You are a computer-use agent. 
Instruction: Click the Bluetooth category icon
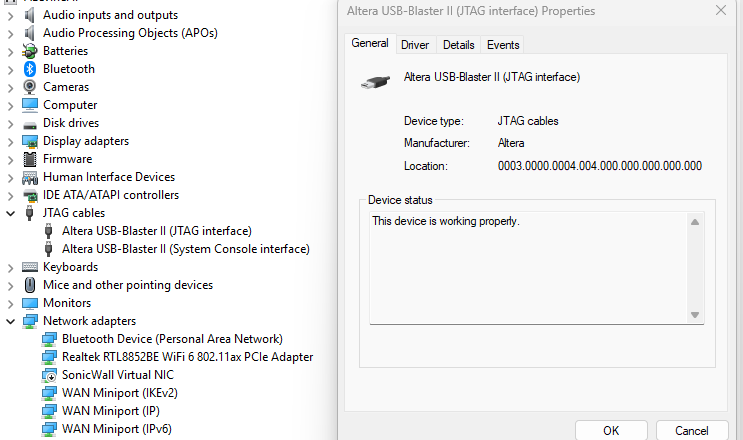(30, 69)
